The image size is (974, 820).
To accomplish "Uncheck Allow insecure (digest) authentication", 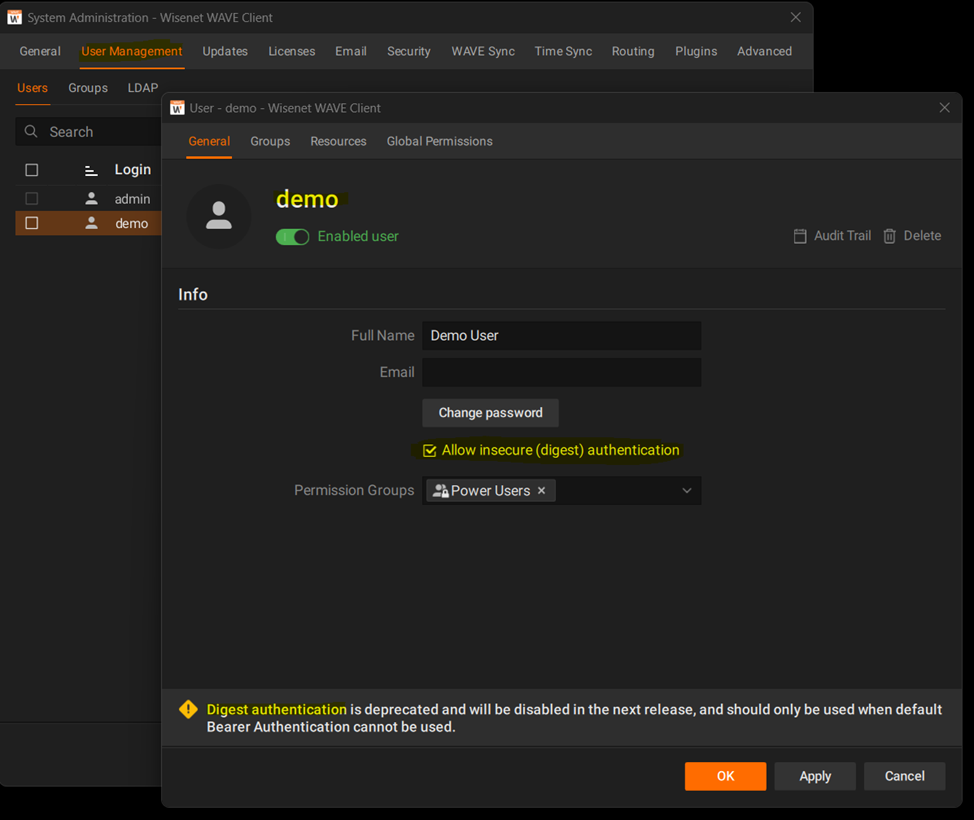I will click(429, 450).
